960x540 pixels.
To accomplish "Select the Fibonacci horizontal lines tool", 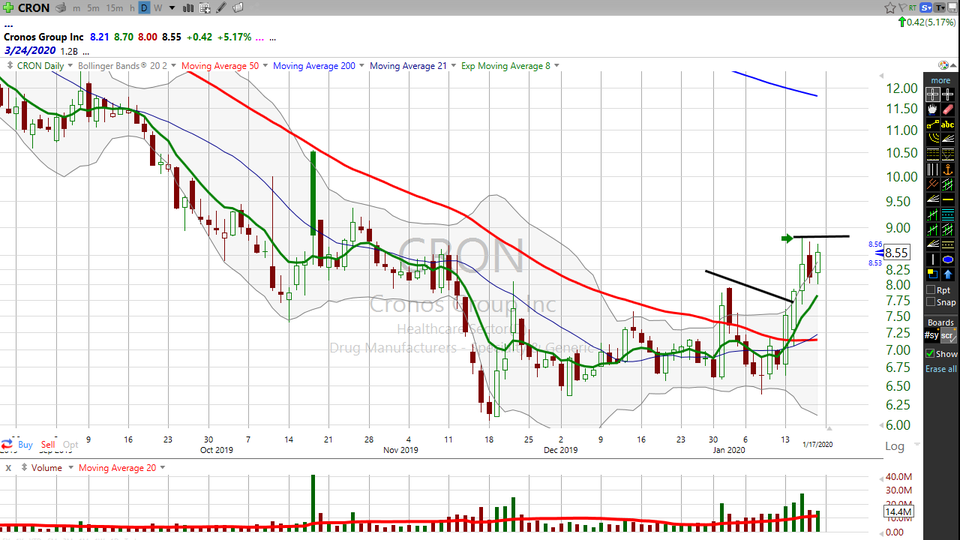I will (933, 153).
